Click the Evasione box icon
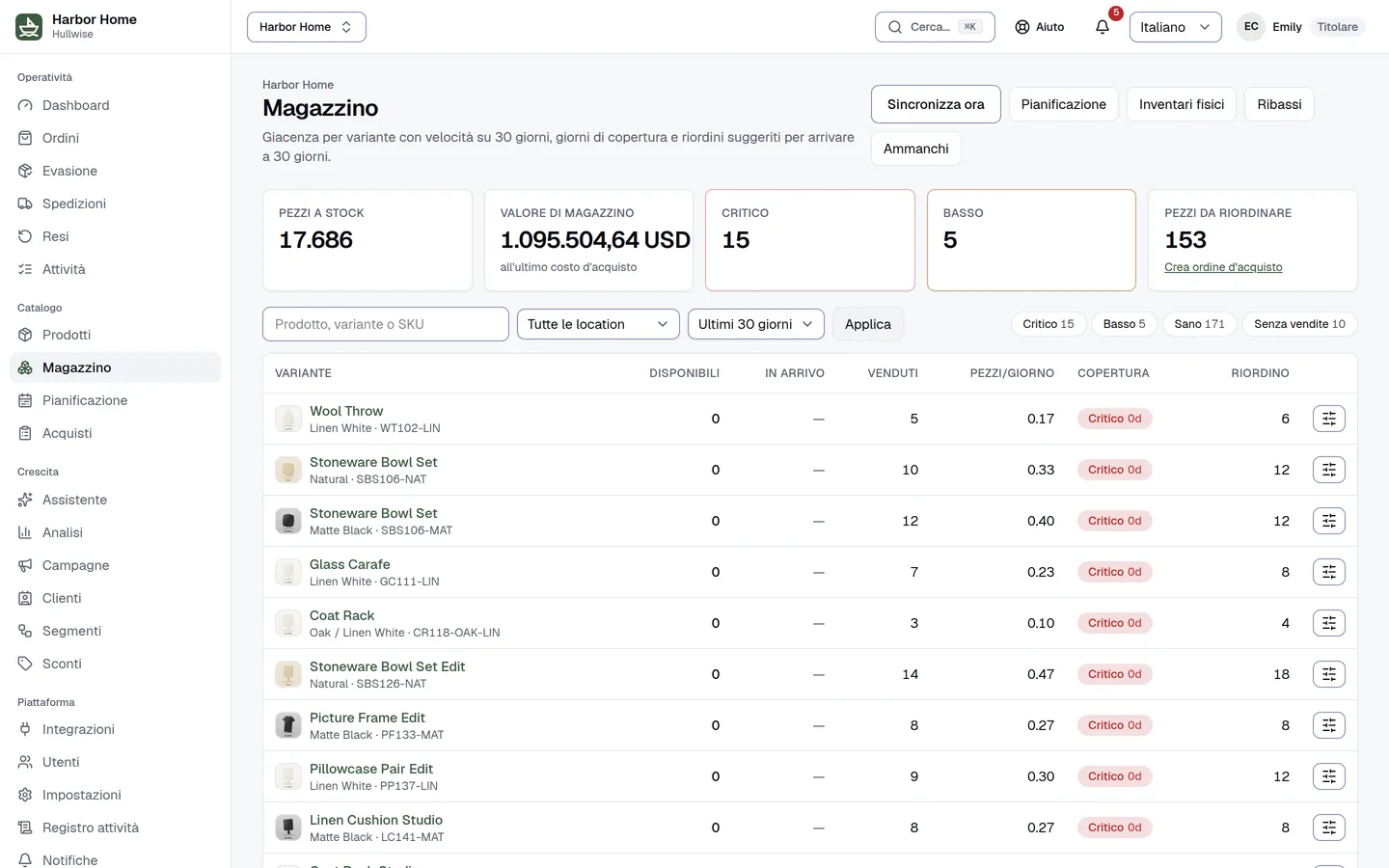Viewport: 1389px width, 868px height. point(25,171)
